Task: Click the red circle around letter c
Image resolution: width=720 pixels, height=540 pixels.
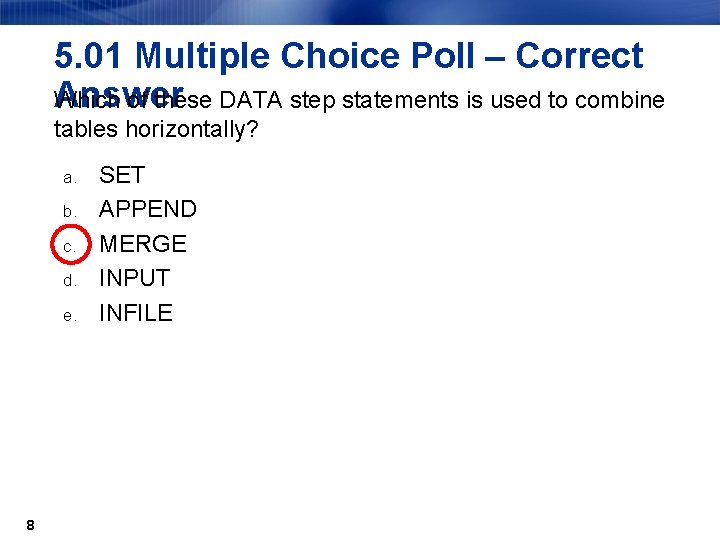Action: click(x=71, y=244)
